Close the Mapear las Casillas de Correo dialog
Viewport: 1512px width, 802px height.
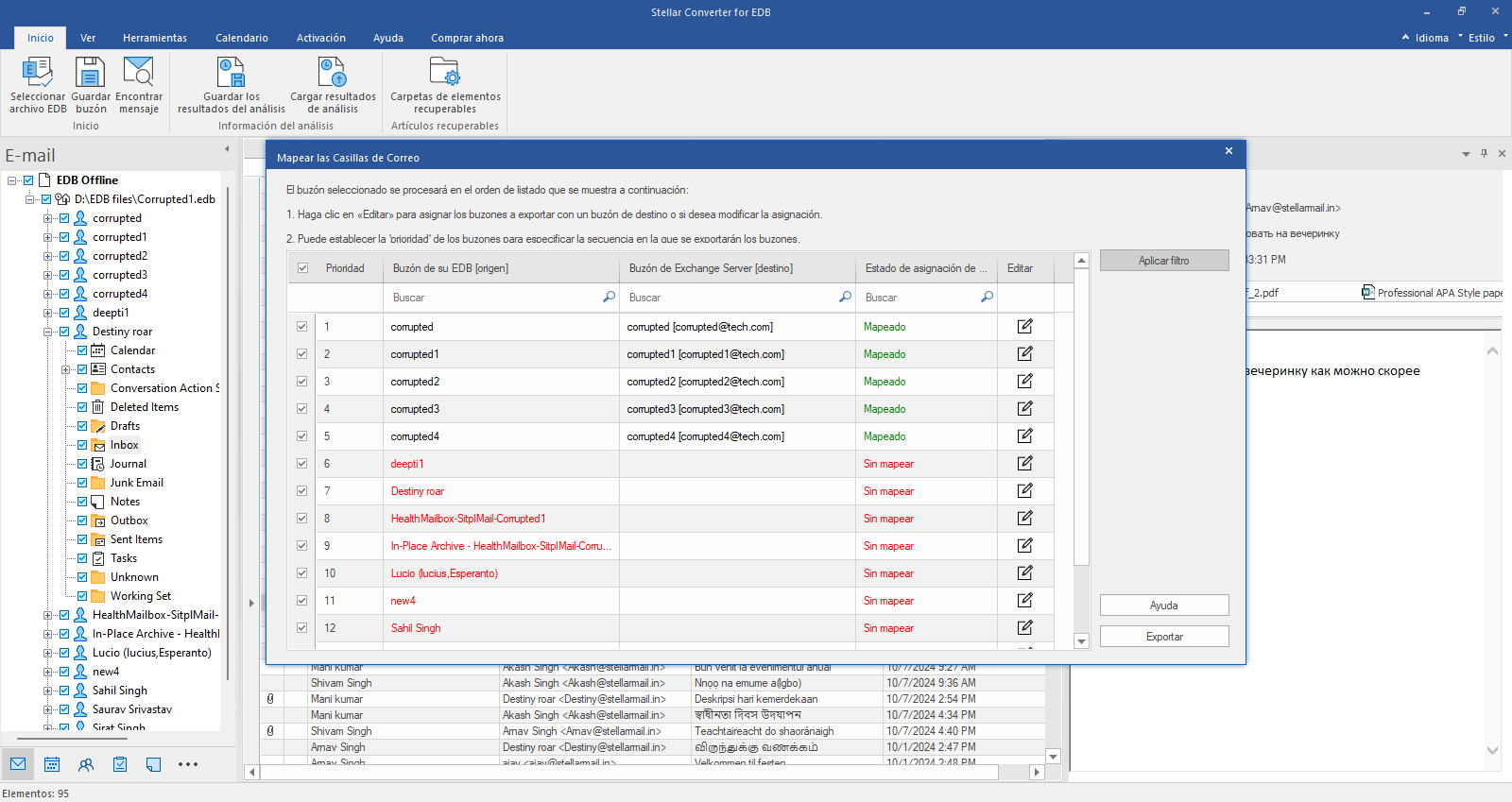tap(1228, 151)
